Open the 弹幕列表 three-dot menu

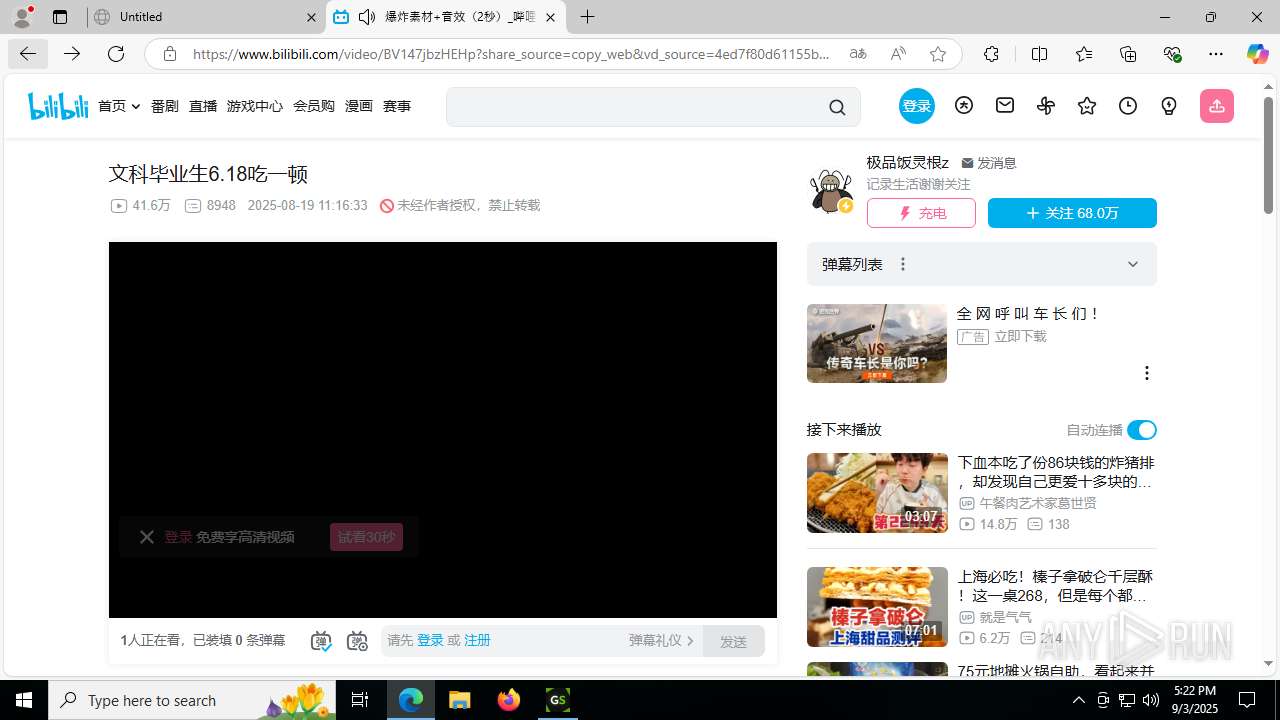(x=903, y=264)
